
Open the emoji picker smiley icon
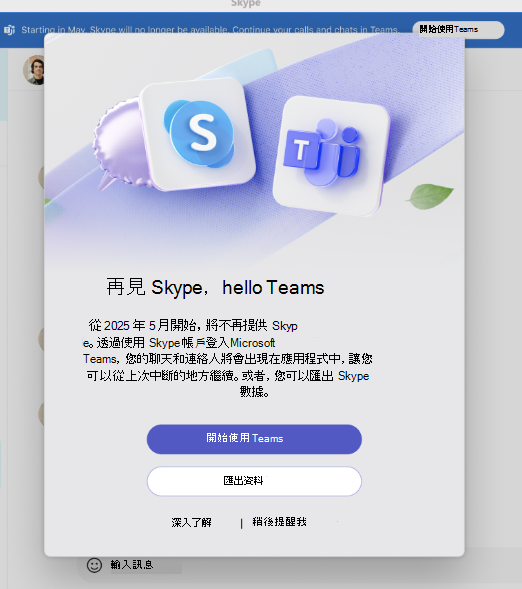(x=94, y=565)
